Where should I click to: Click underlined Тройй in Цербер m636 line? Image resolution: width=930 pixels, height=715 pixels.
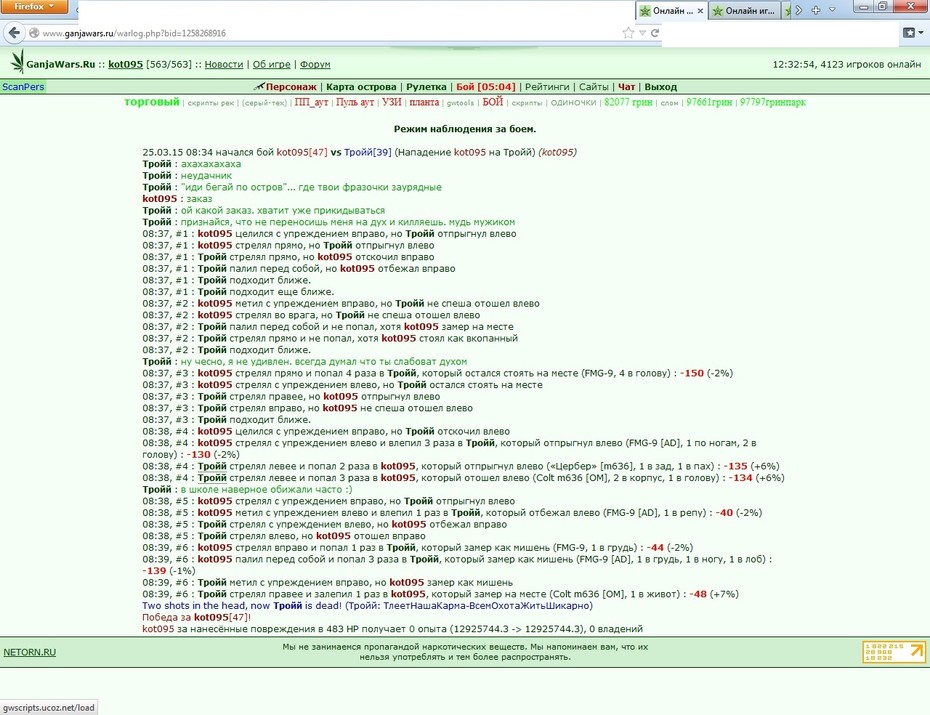coord(212,467)
